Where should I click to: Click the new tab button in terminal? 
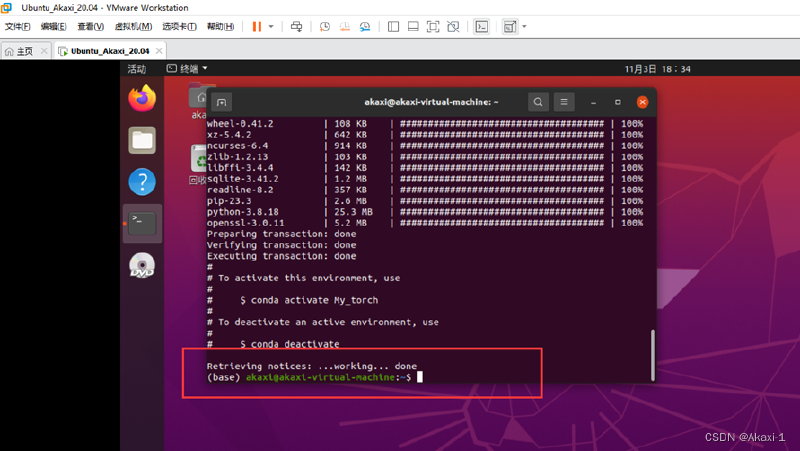pos(221,102)
